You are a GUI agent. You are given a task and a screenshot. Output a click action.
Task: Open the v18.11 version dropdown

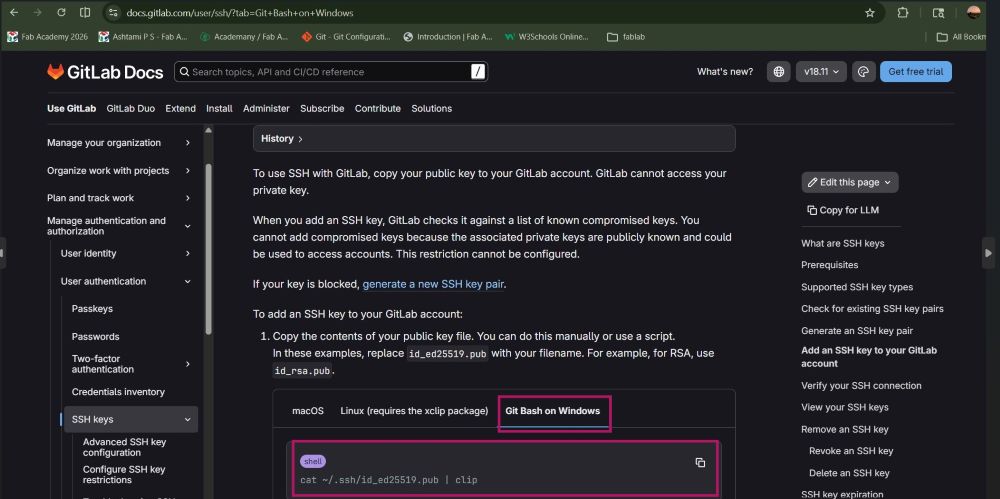point(822,72)
